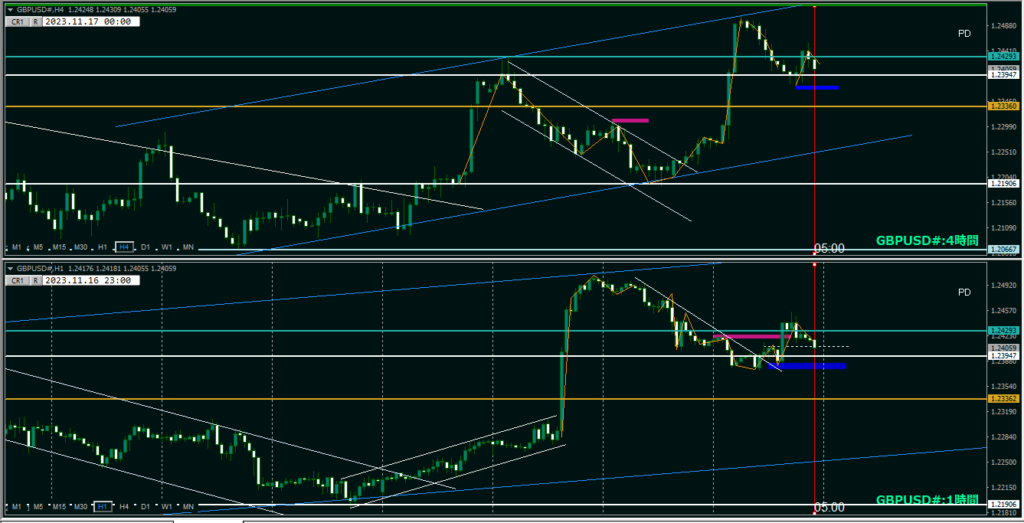Switch lower chart to W1 timeframe
This screenshot has width=1024, height=523.
click(167, 507)
